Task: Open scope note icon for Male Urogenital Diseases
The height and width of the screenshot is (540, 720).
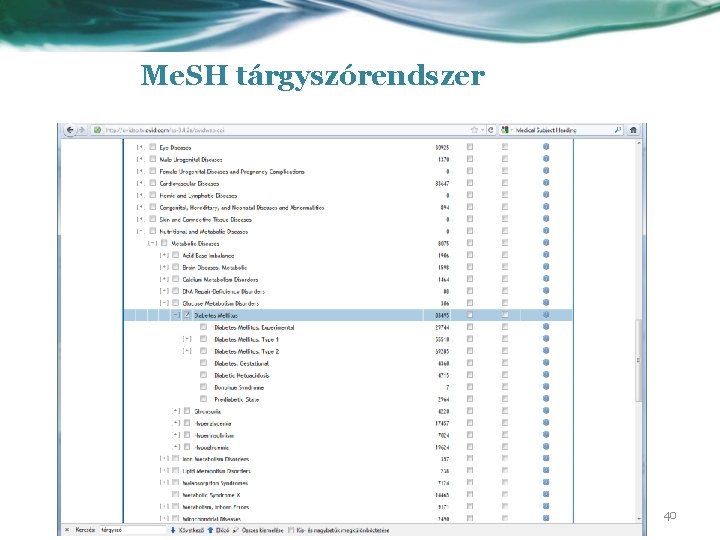Action: click(x=546, y=158)
